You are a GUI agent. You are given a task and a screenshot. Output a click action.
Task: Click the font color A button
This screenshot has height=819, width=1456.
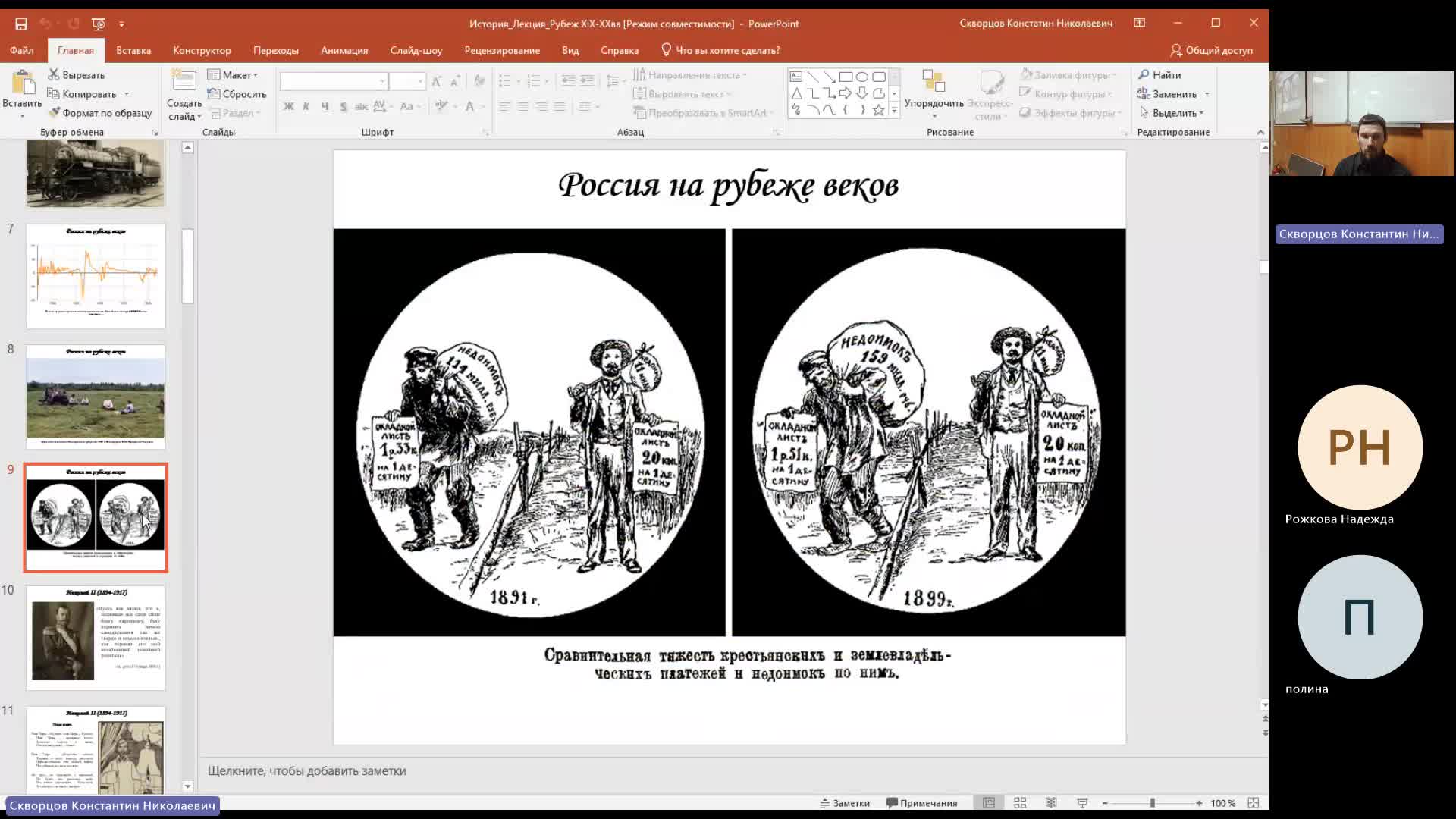point(470,107)
